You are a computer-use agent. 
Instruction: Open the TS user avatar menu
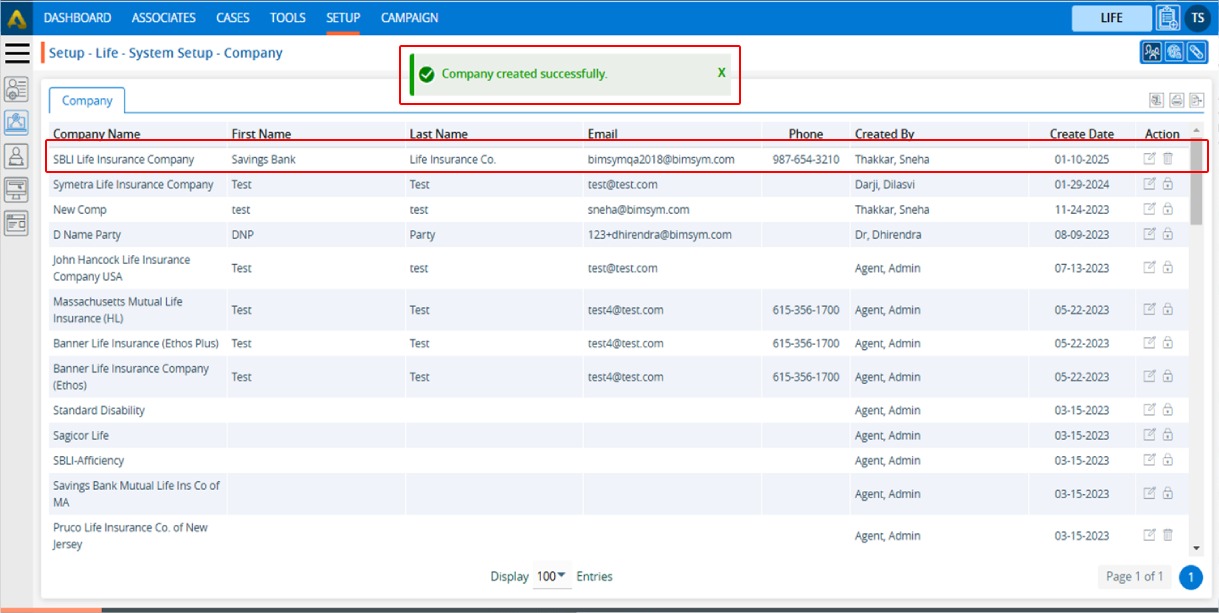[1197, 18]
